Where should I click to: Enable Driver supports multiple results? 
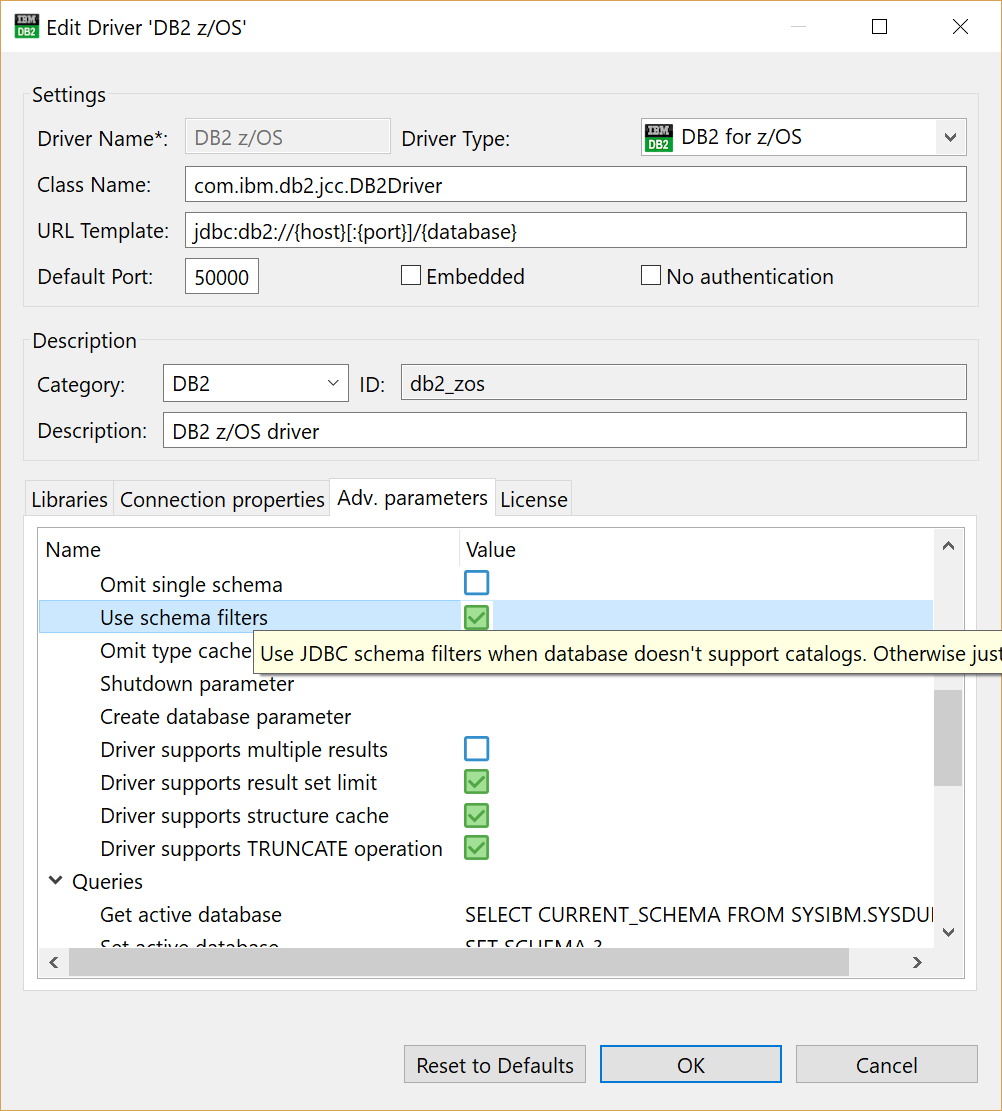476,749
